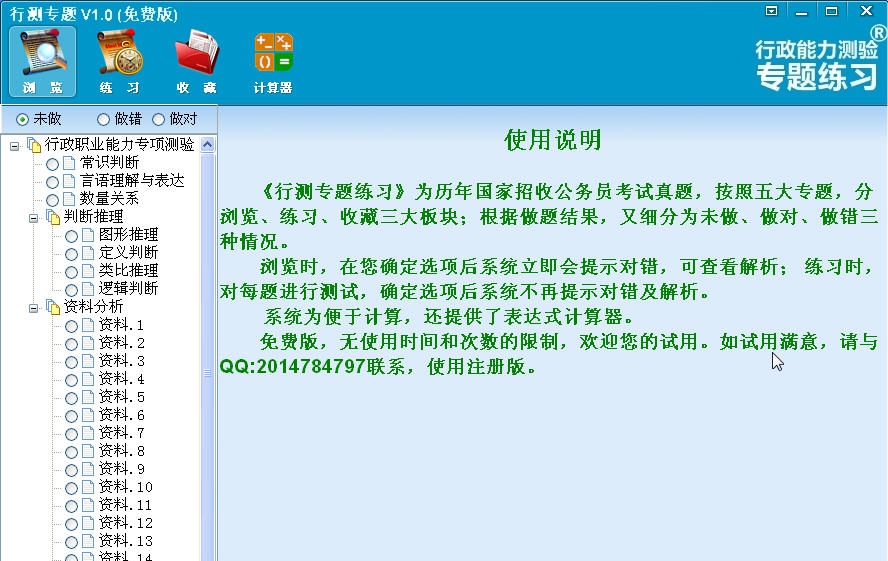Open the title bar dropdown menu button
The height and width of the screenshot is (561, 888).
pyautogui.click(x=771, y=11)
